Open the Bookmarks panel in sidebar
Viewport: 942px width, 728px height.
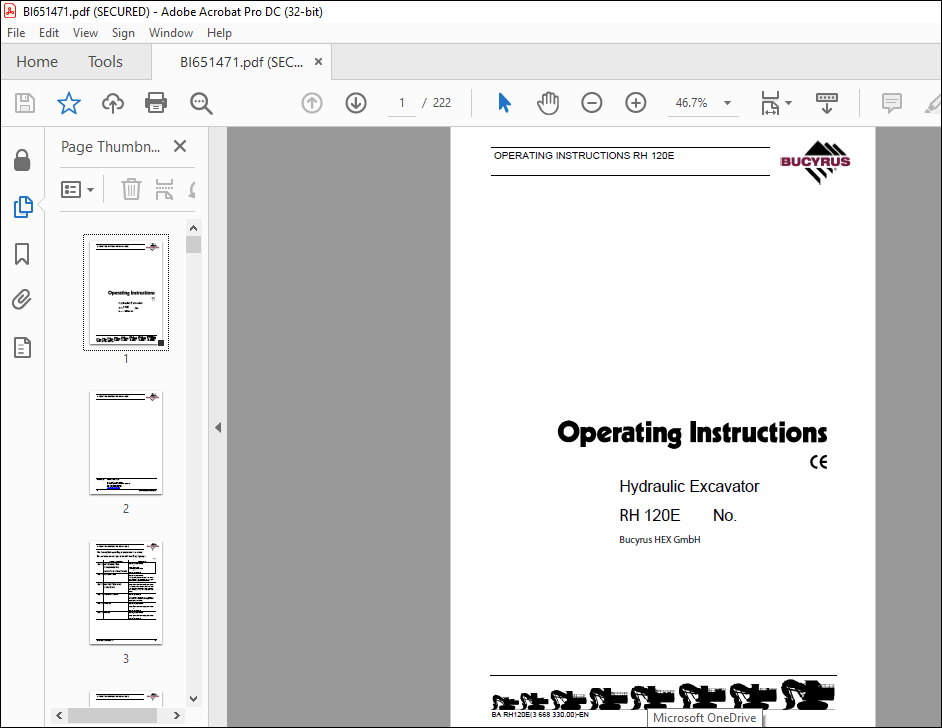22,254
